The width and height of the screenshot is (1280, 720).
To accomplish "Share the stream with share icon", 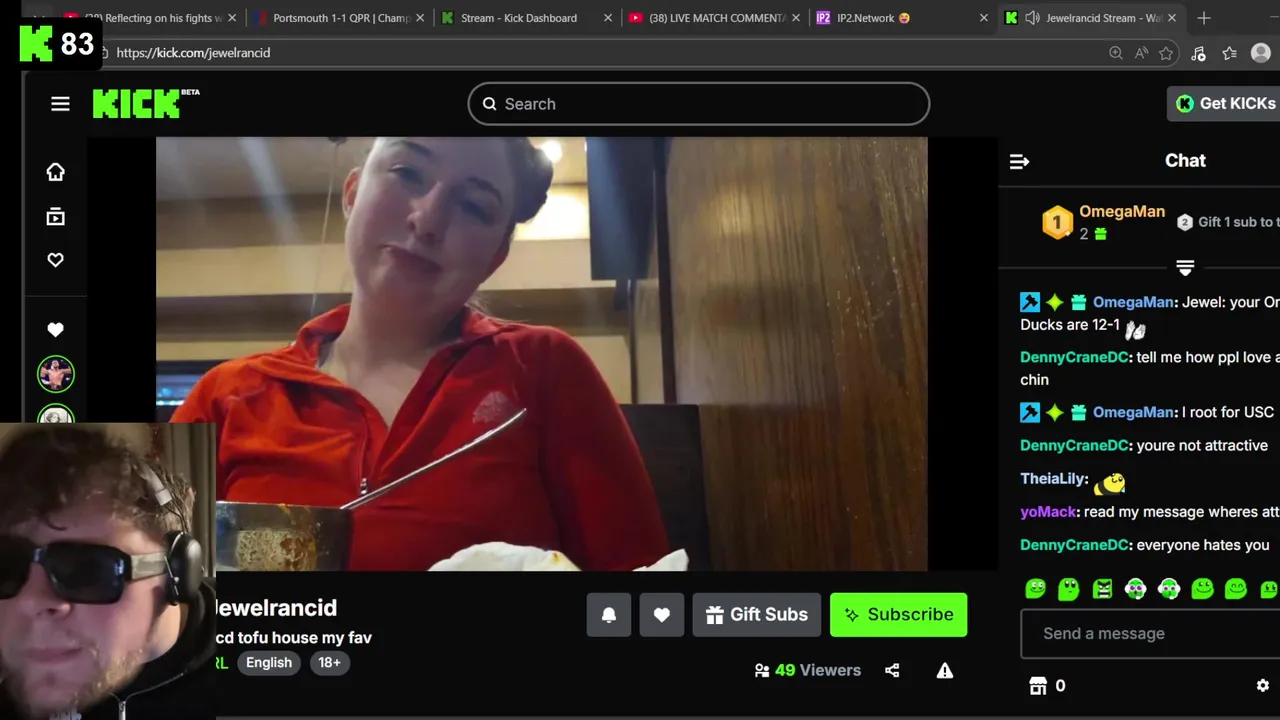I will pos(892,671).
